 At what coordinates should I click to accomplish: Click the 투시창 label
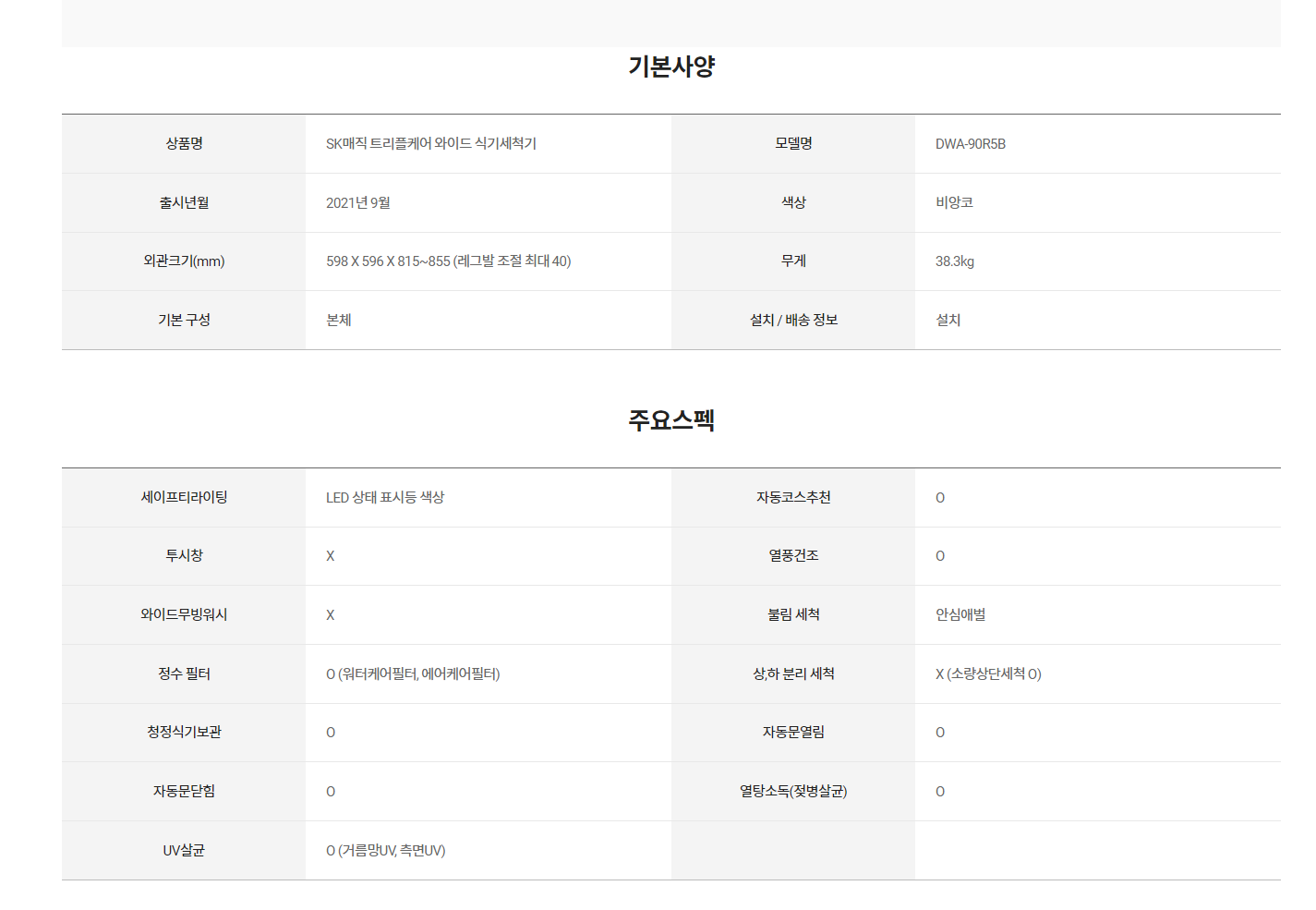(184, 555)
